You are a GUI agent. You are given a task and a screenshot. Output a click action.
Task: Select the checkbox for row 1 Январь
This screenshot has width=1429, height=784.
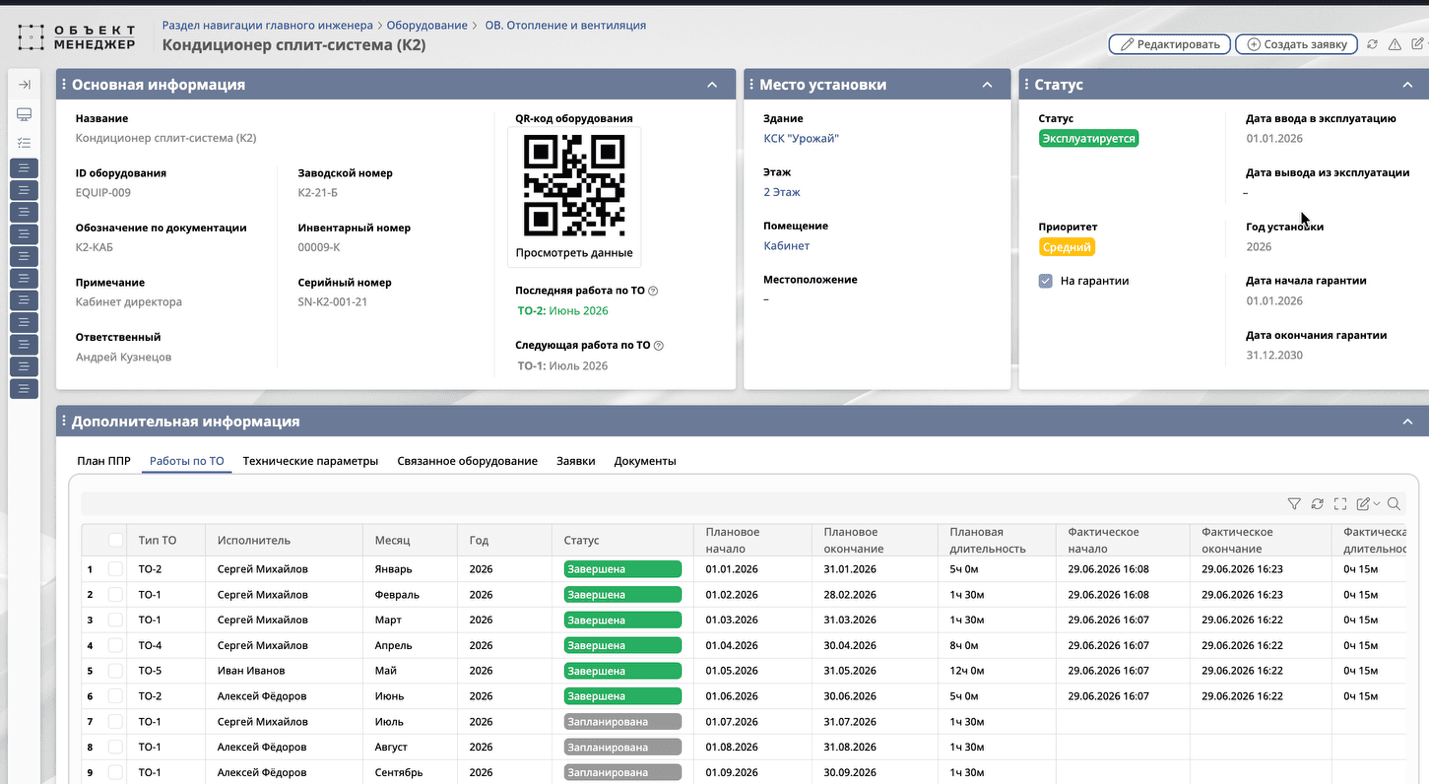[x=116, y=569]
